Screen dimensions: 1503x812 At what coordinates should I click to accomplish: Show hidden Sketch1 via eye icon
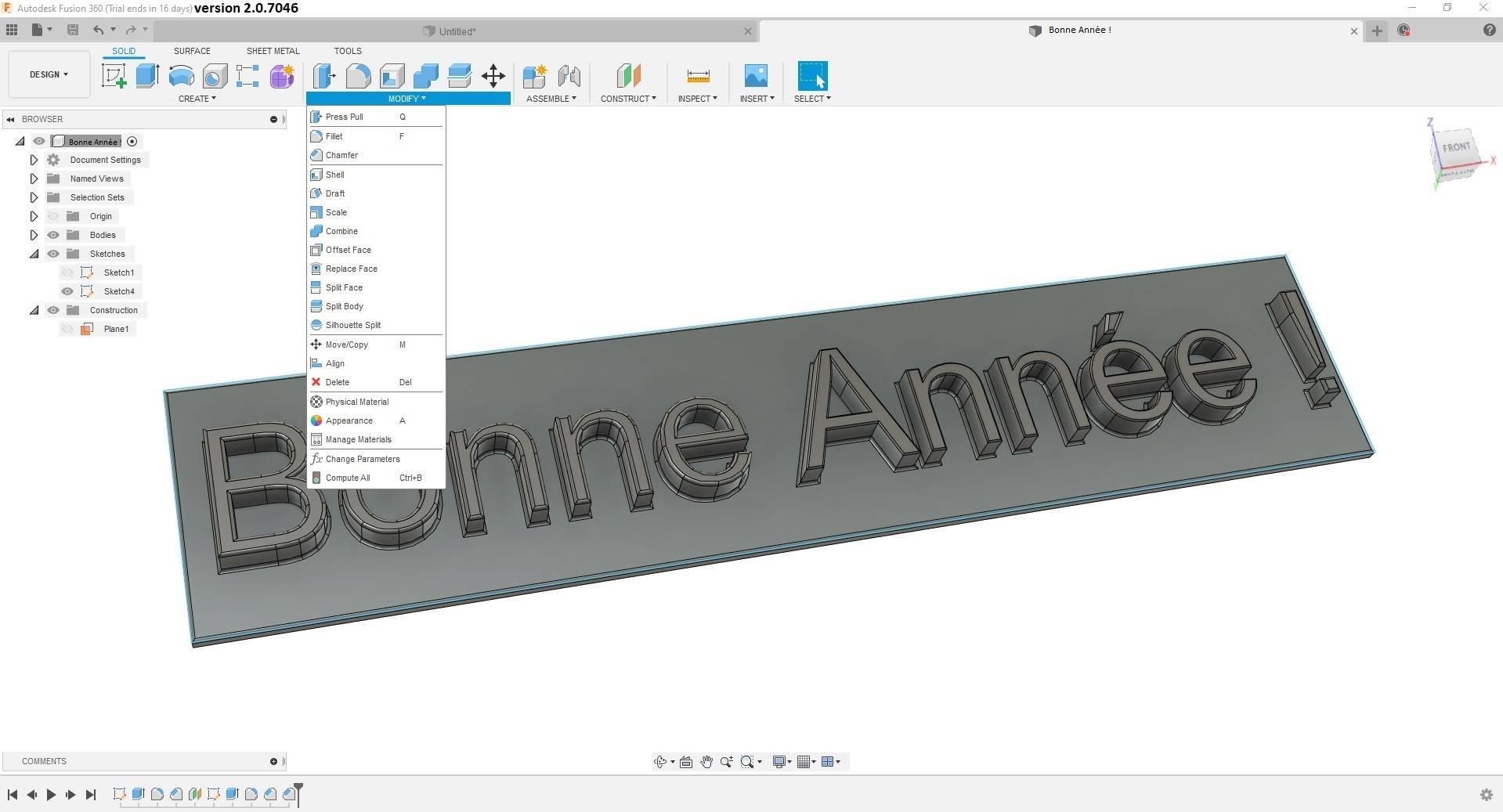67,272
